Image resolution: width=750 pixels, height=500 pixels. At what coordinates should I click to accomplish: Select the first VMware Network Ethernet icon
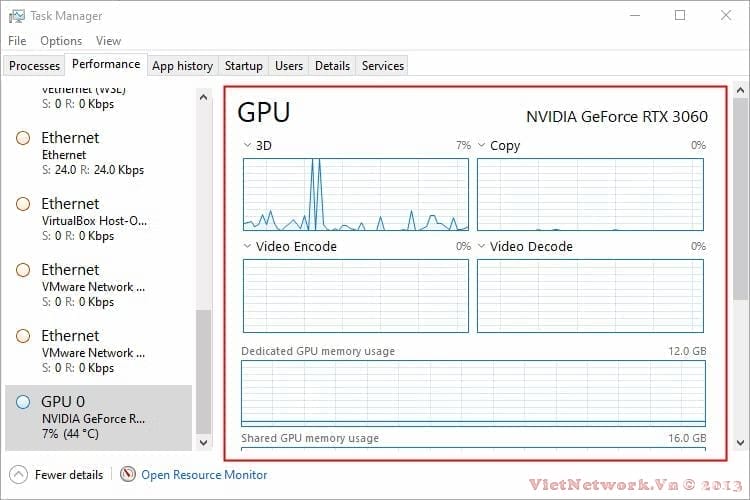(23, 270)
